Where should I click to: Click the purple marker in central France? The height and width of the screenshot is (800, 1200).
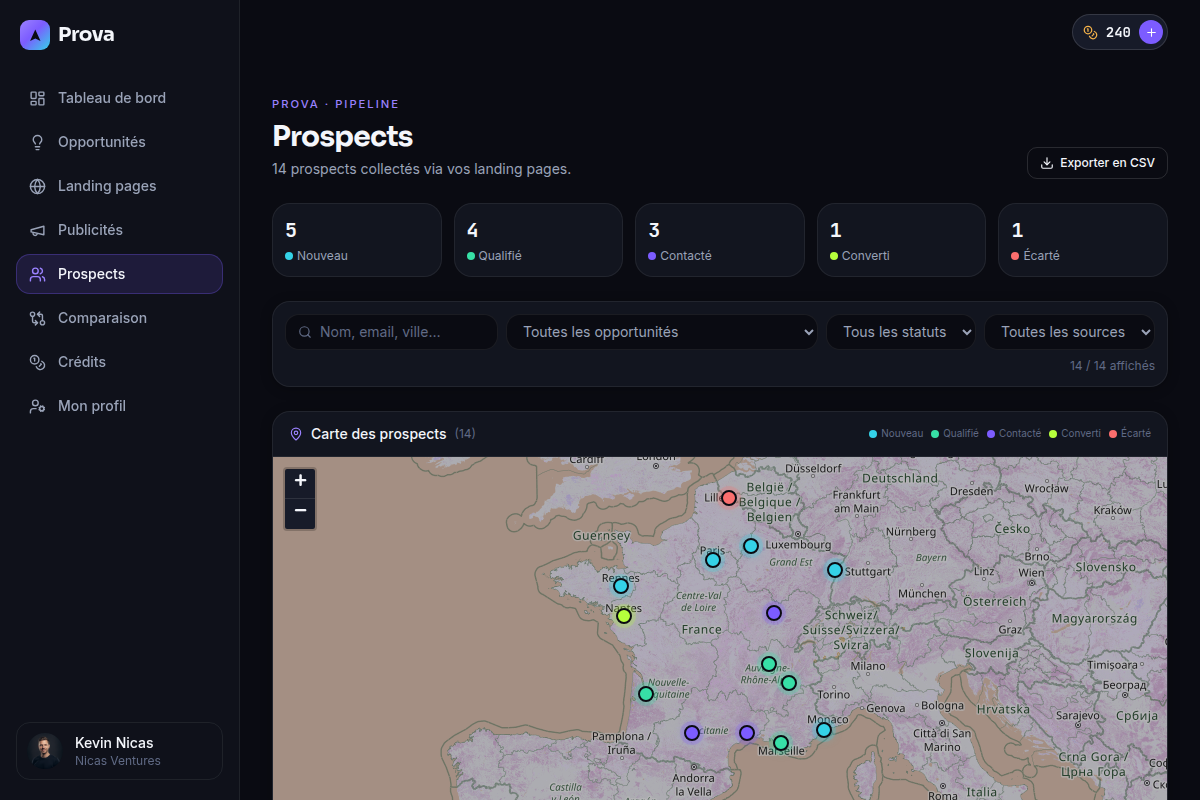point(774,613)
